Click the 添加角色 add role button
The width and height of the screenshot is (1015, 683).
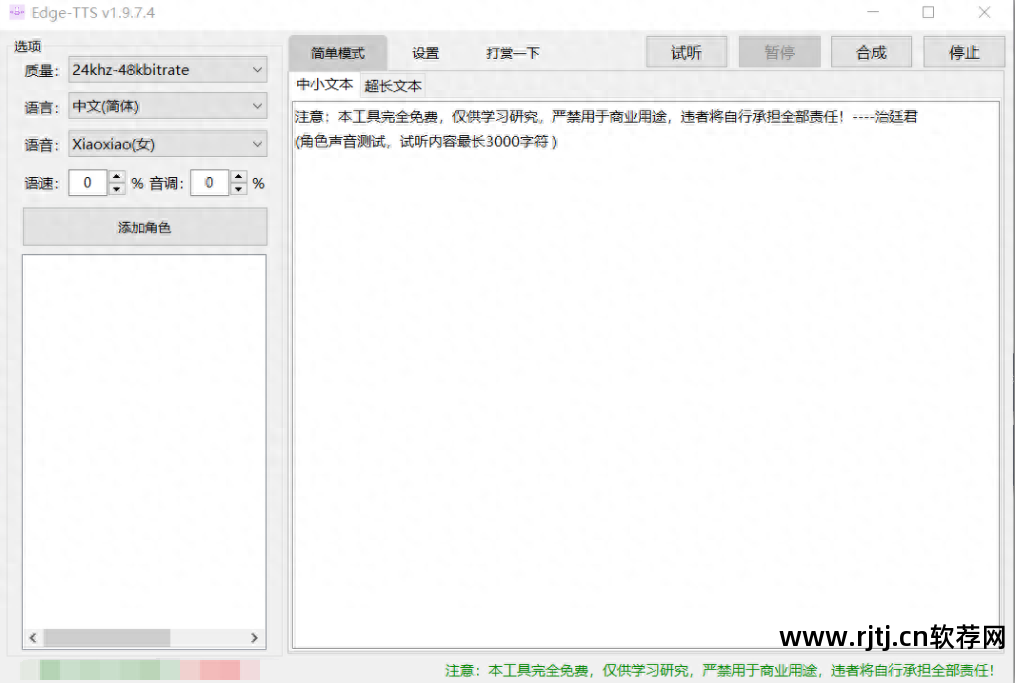[144, 227]
